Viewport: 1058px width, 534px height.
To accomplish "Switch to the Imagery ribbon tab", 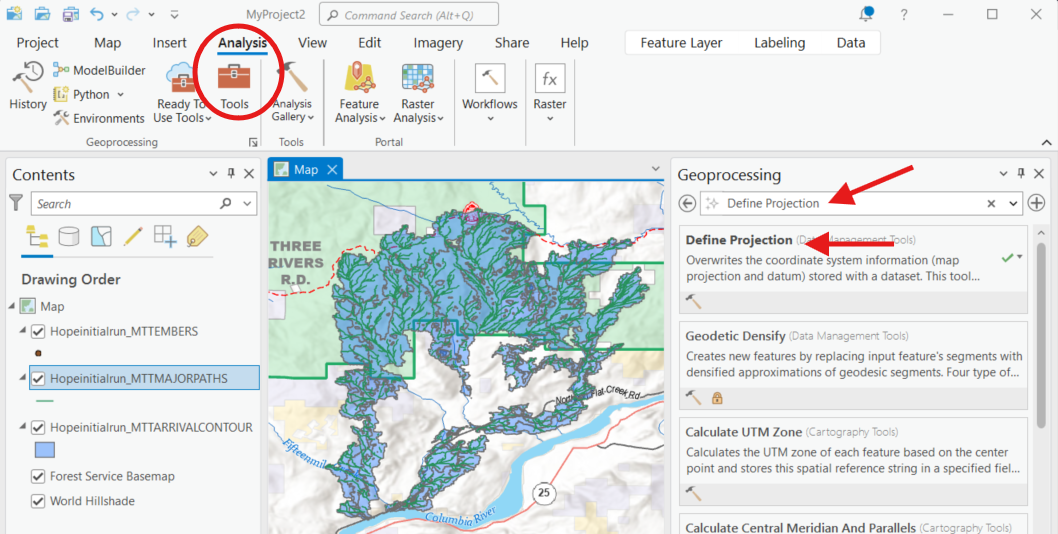I will [x=438, y=43].
